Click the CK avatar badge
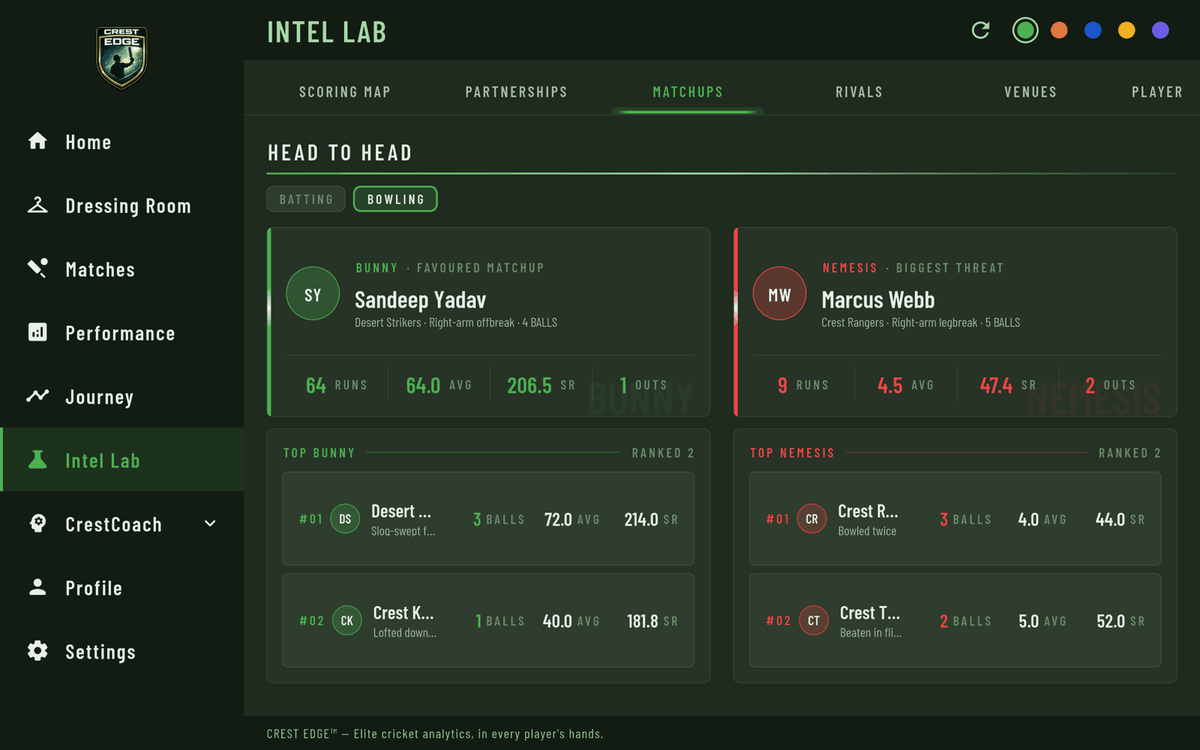This screenshot has height=750, width=1200. 347,621
